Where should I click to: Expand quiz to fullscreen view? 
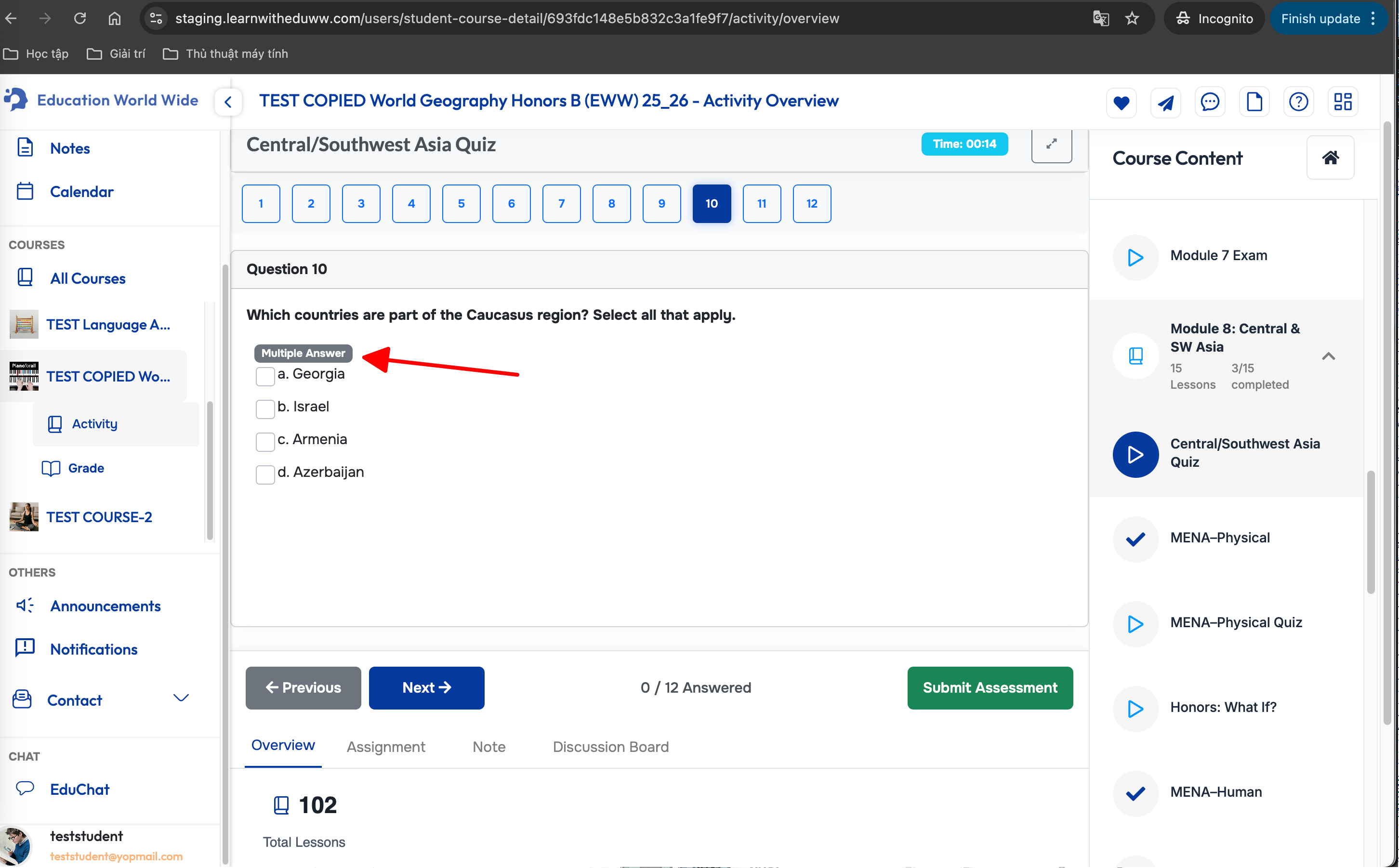click(1051, 145)
